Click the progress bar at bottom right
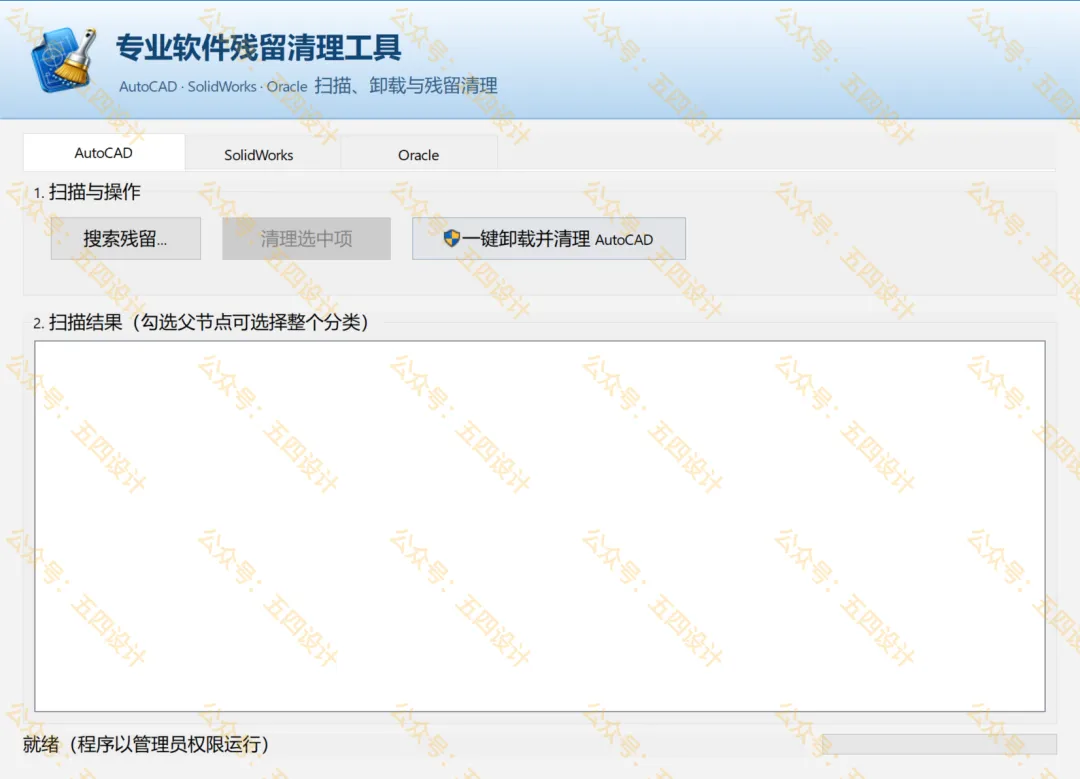 click(939, 744)
